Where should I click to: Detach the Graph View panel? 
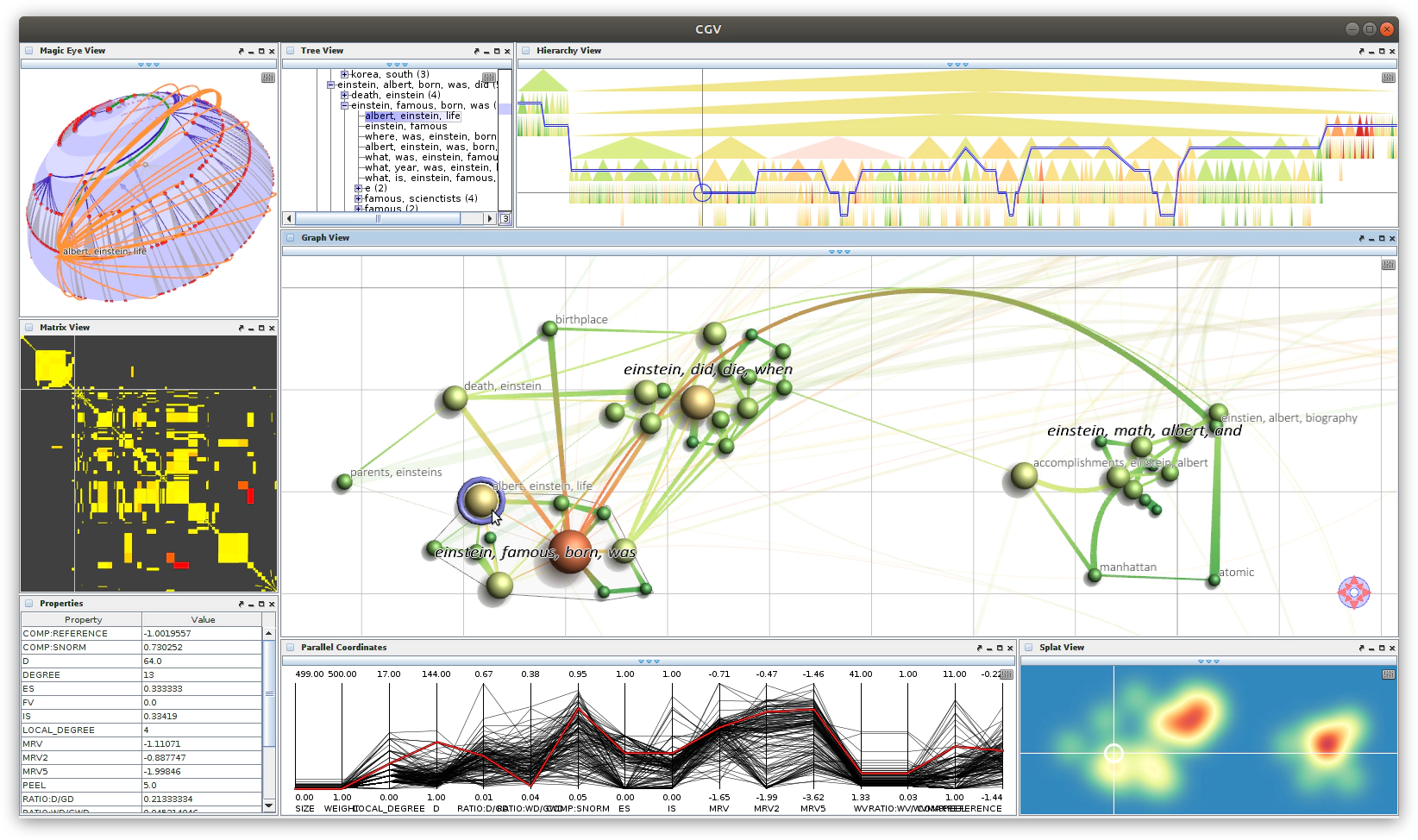click(1362, 238)
